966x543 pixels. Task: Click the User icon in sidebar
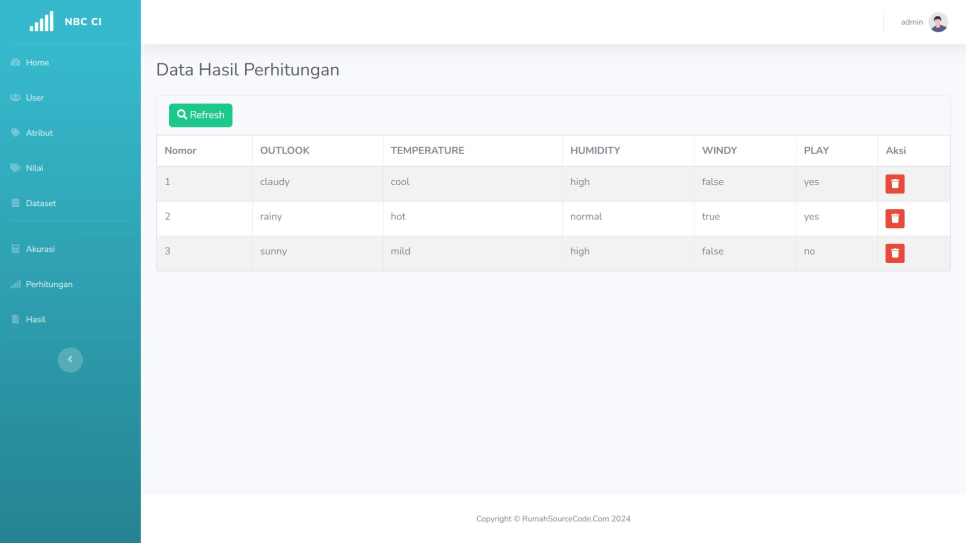[15, 98]
